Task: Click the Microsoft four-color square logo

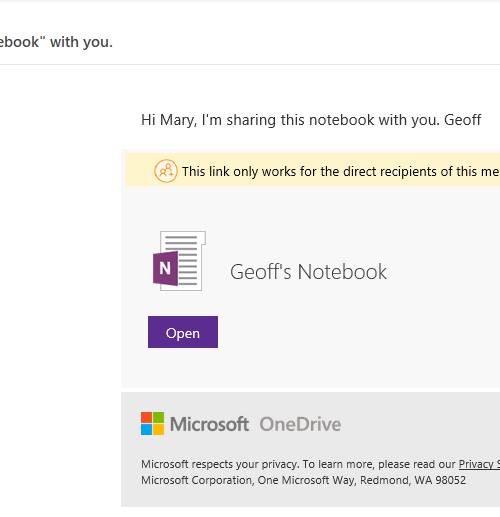Action: (x=152, y=424)
